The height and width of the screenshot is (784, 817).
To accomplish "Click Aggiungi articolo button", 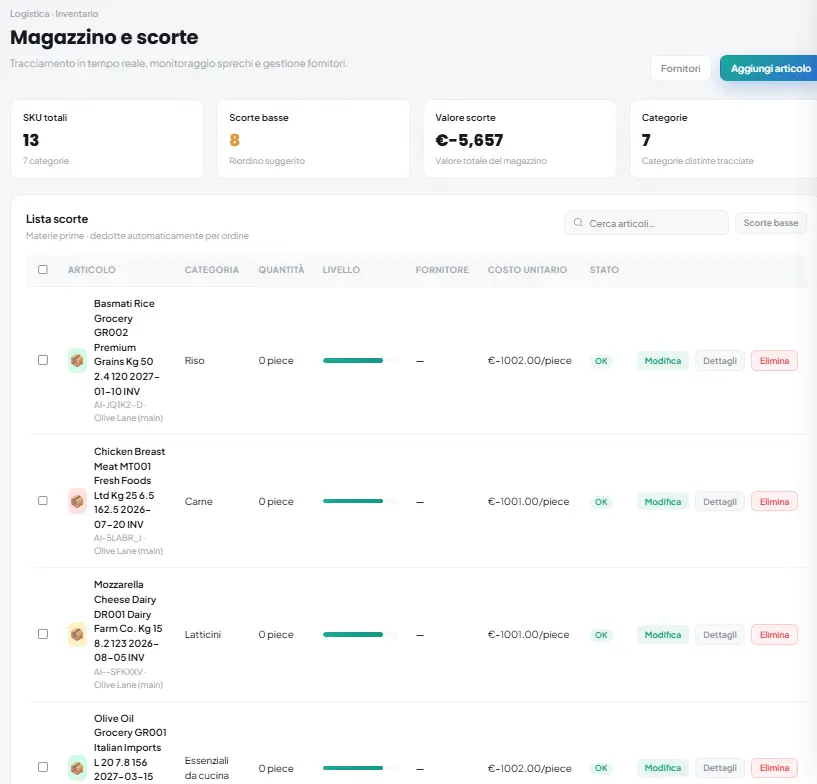I will [x=770, y=68].
